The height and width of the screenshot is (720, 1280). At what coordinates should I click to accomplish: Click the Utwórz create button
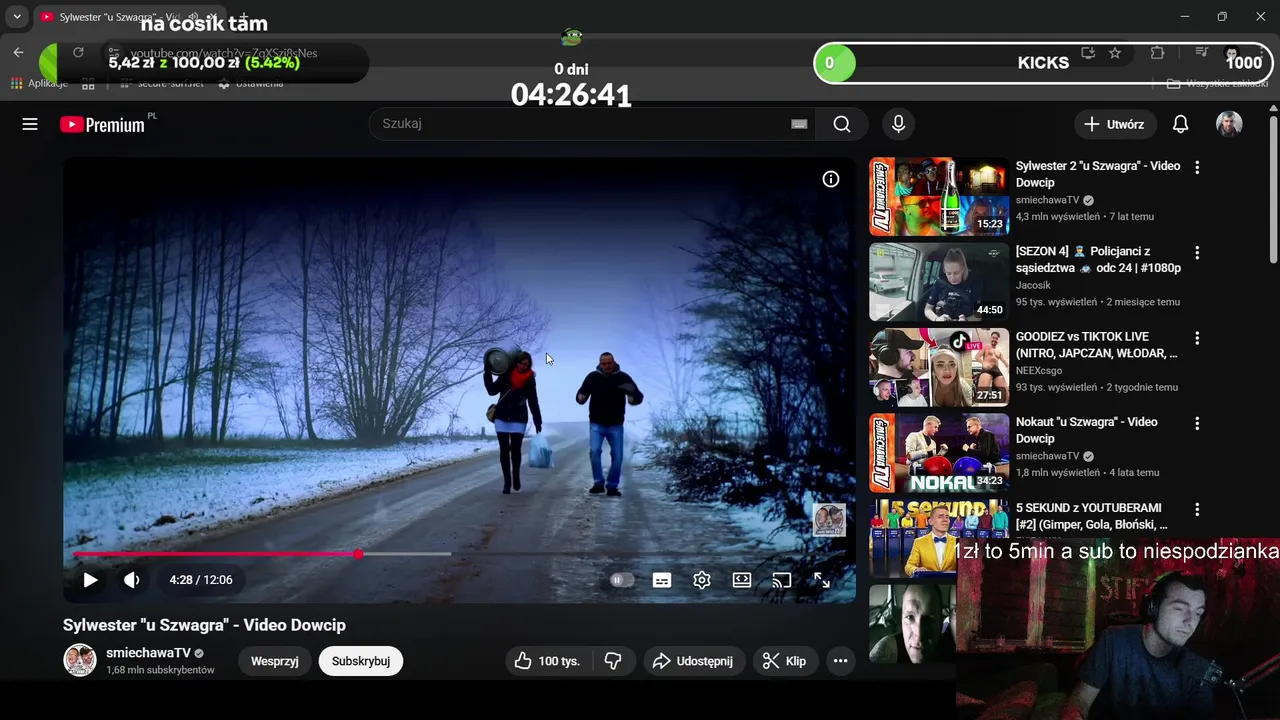click(1115, 124)
